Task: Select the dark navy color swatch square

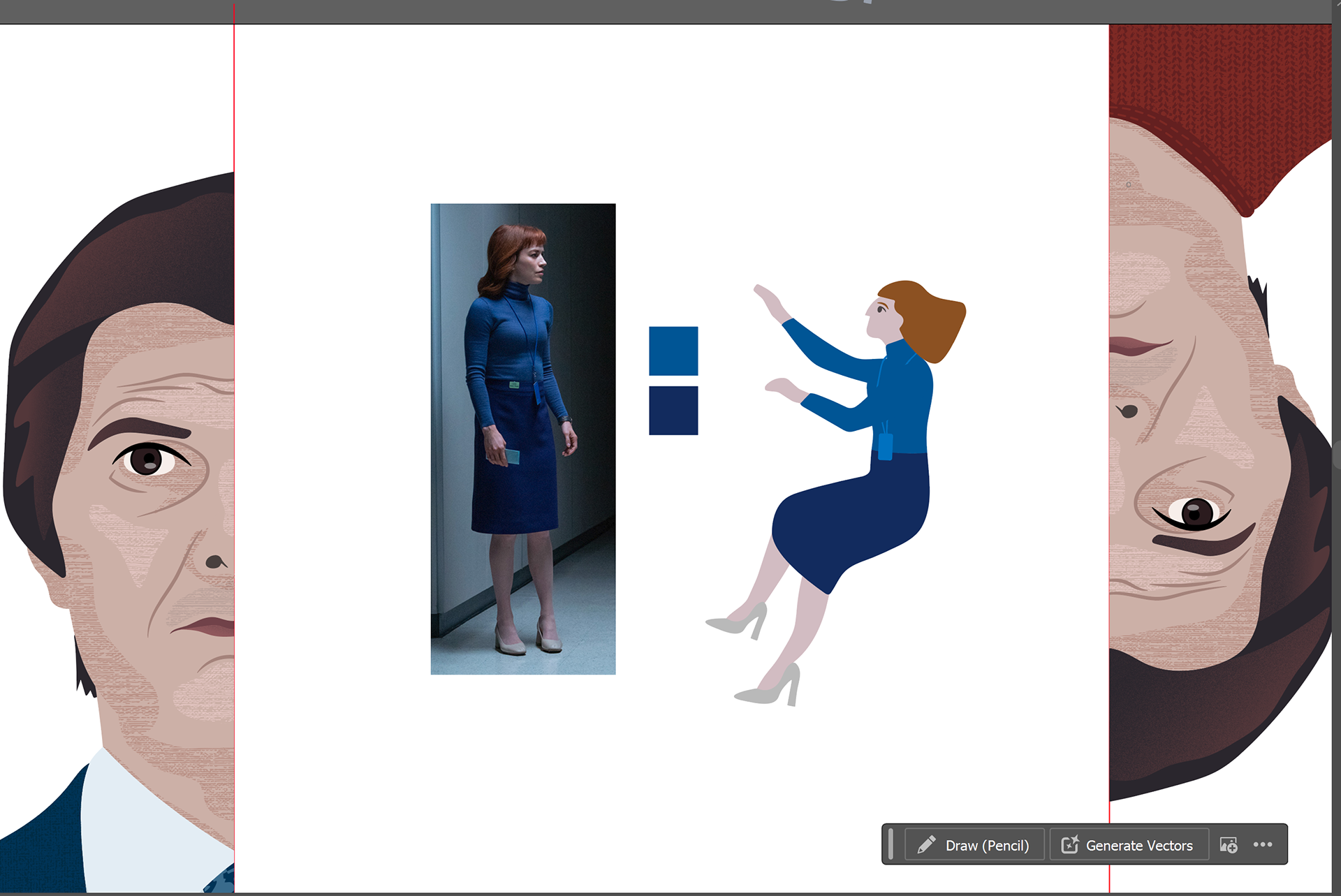Action: tap(673, 411)
